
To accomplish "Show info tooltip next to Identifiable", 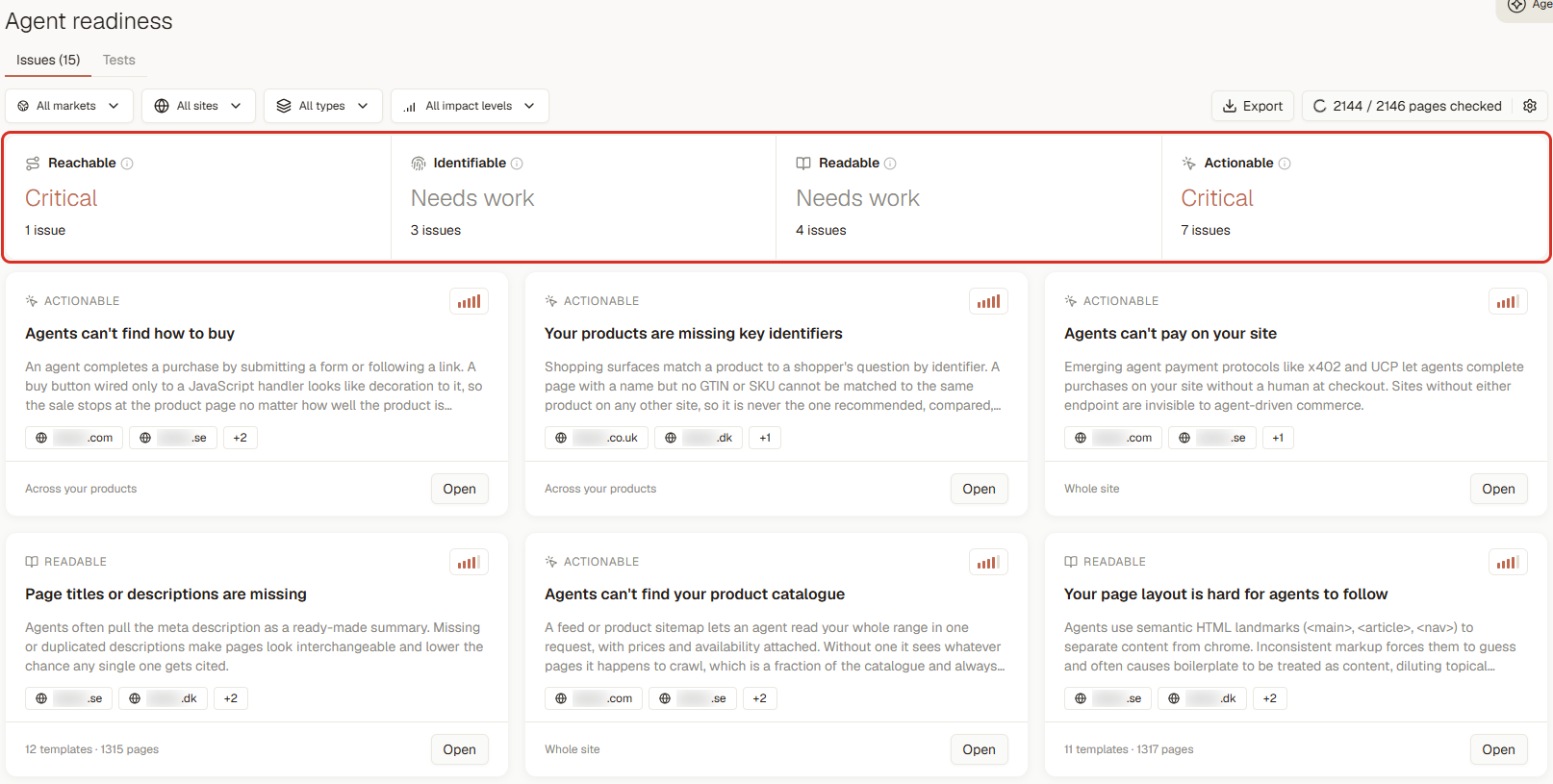I will pyautogui.click(x=517, y=163).
